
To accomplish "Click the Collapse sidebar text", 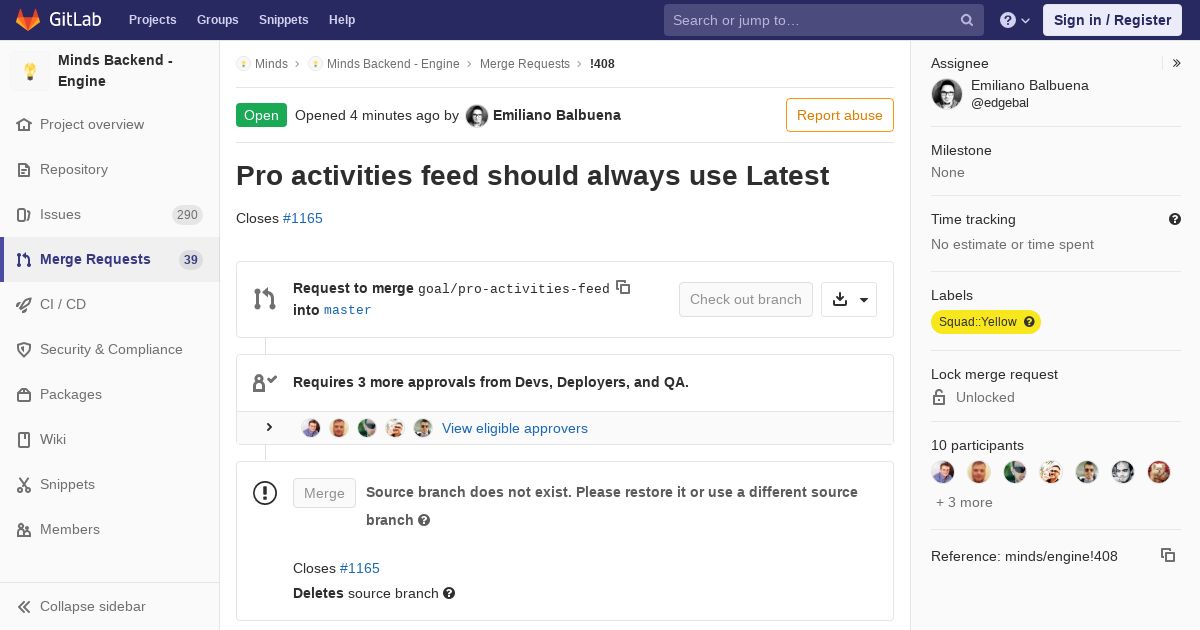I will point(93,607).
